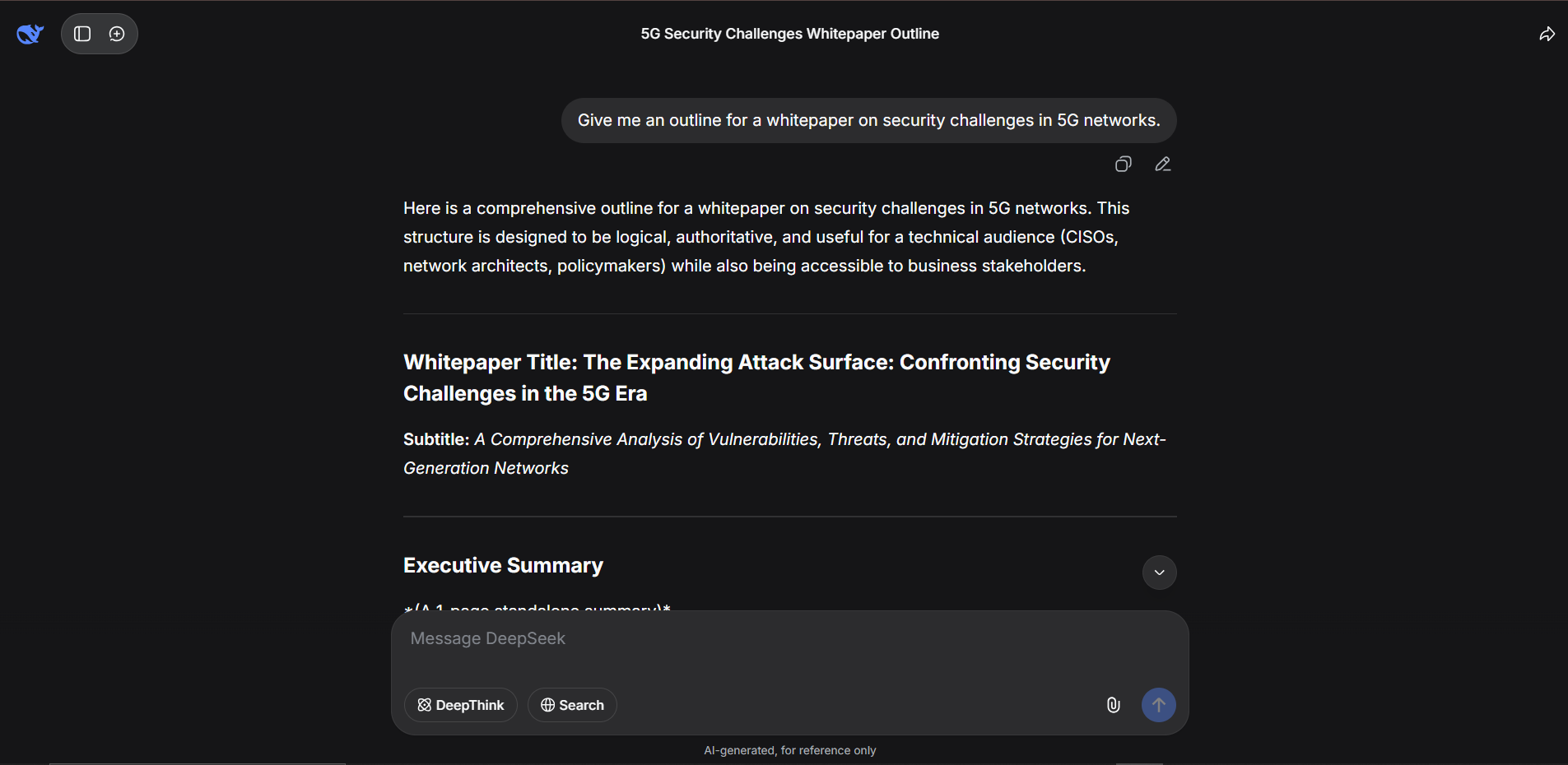
Task: Focus the Message DeepSeek input field
Action: (x=789, y=639)
